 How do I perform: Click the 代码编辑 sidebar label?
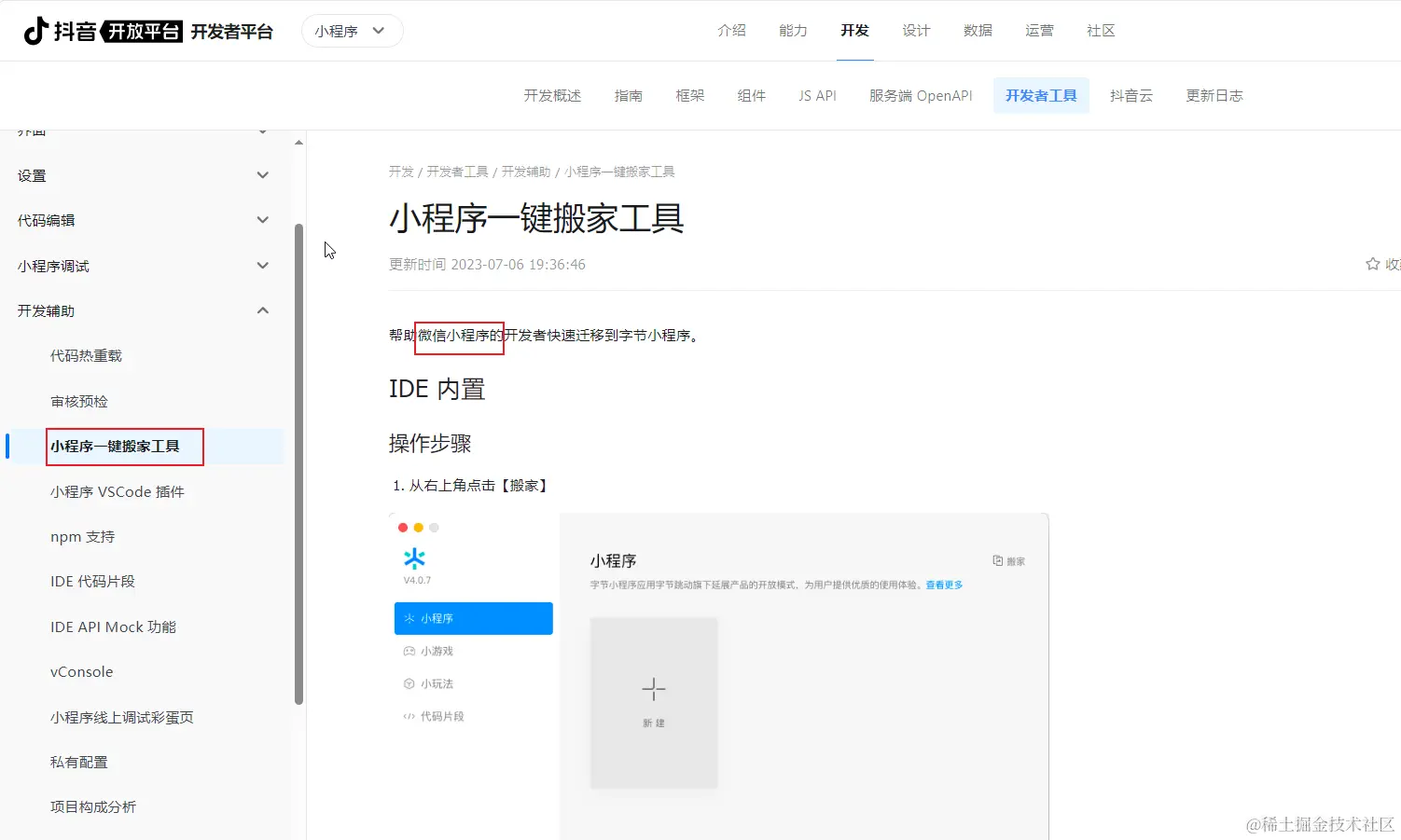(x=46, y=220)
